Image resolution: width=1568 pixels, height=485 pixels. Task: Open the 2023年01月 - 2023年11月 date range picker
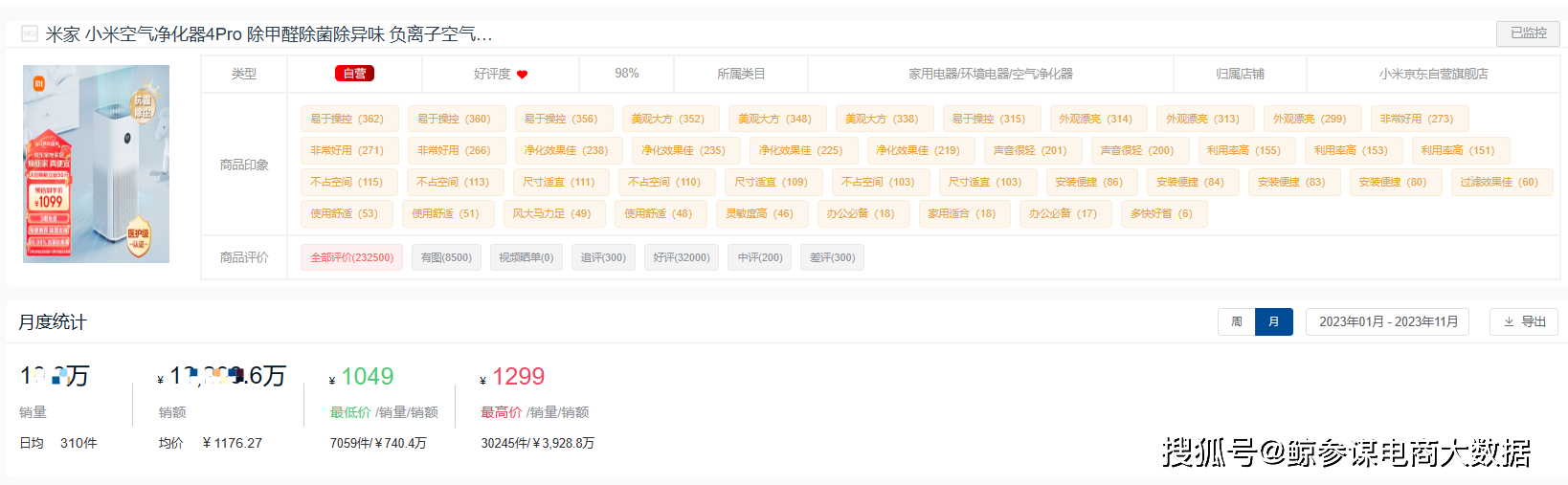1387,321
